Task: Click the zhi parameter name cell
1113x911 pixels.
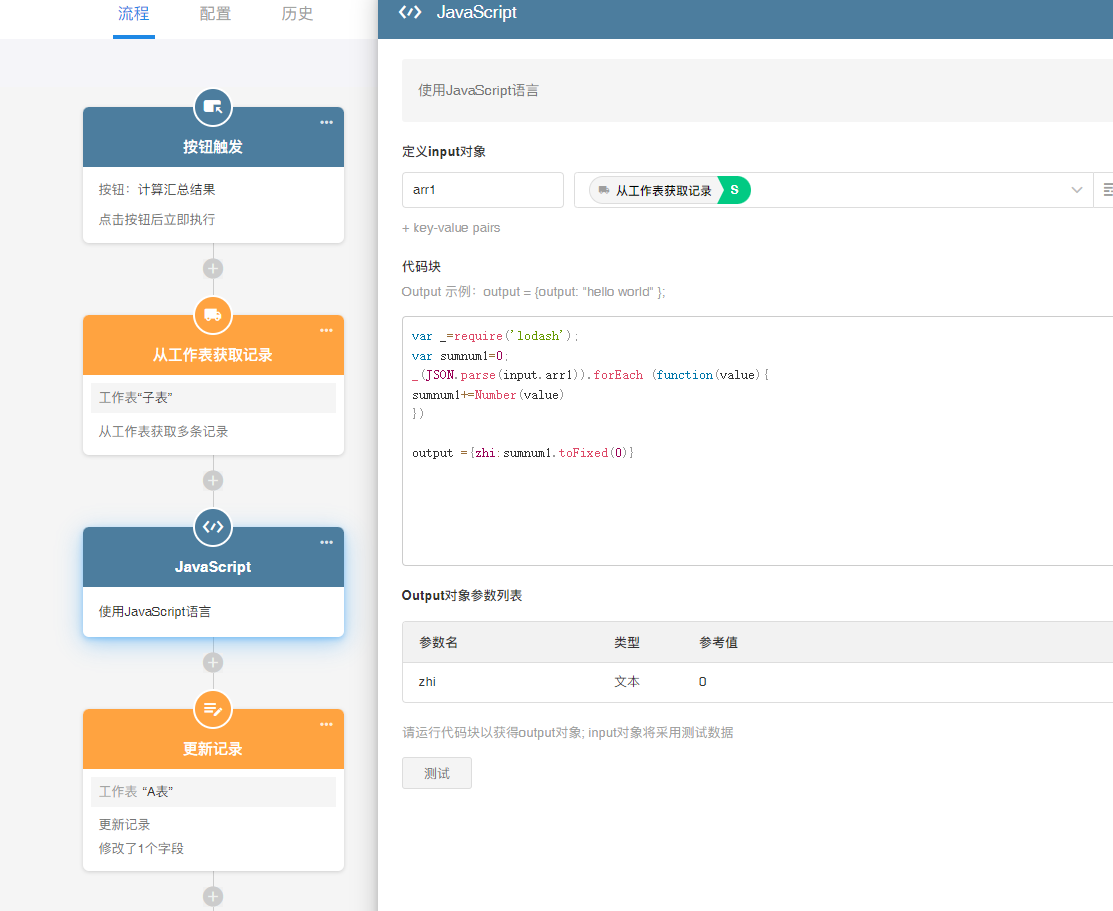Action: (x=427, y=682)
